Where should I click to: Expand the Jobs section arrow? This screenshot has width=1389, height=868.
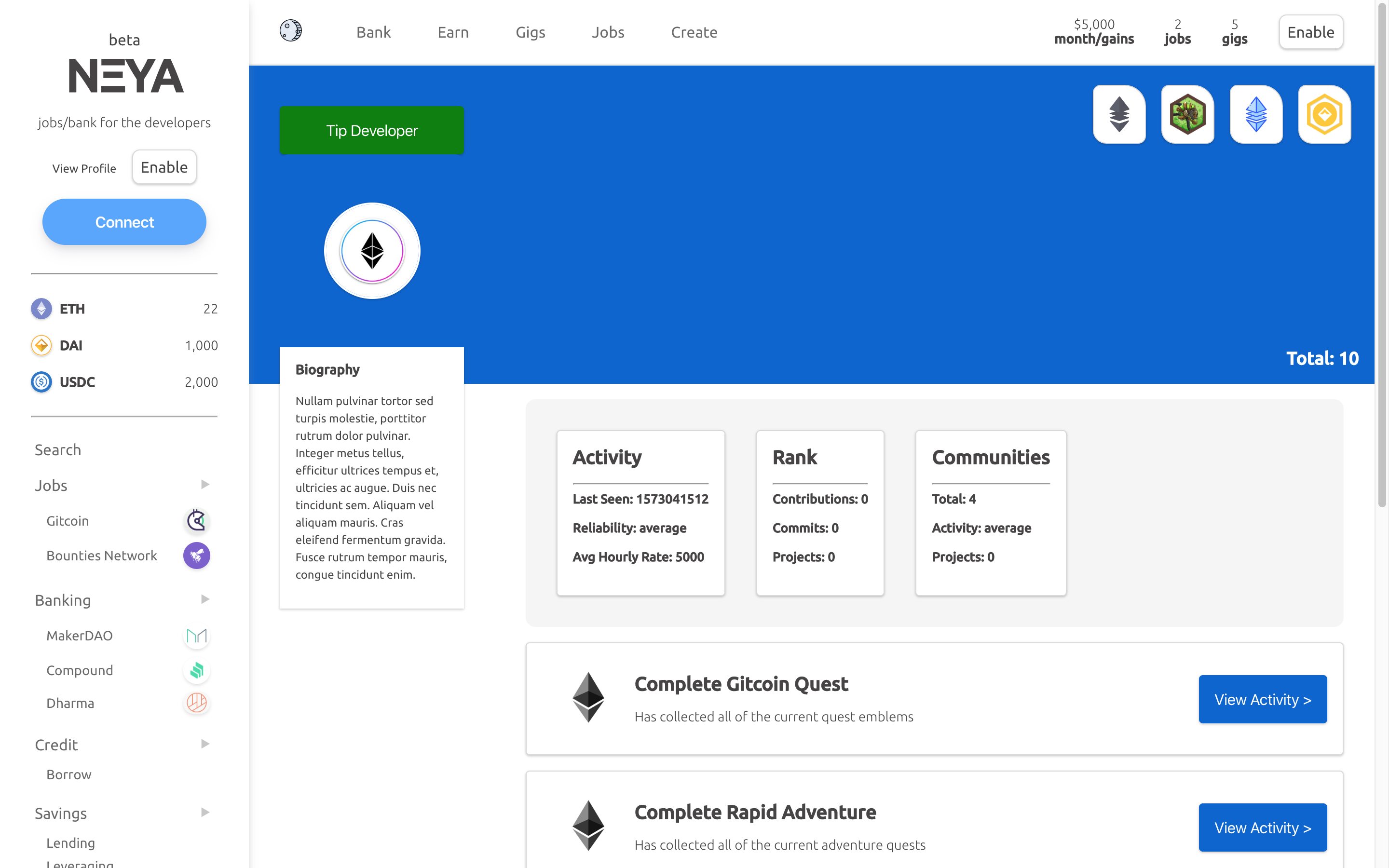pos(205,485)
